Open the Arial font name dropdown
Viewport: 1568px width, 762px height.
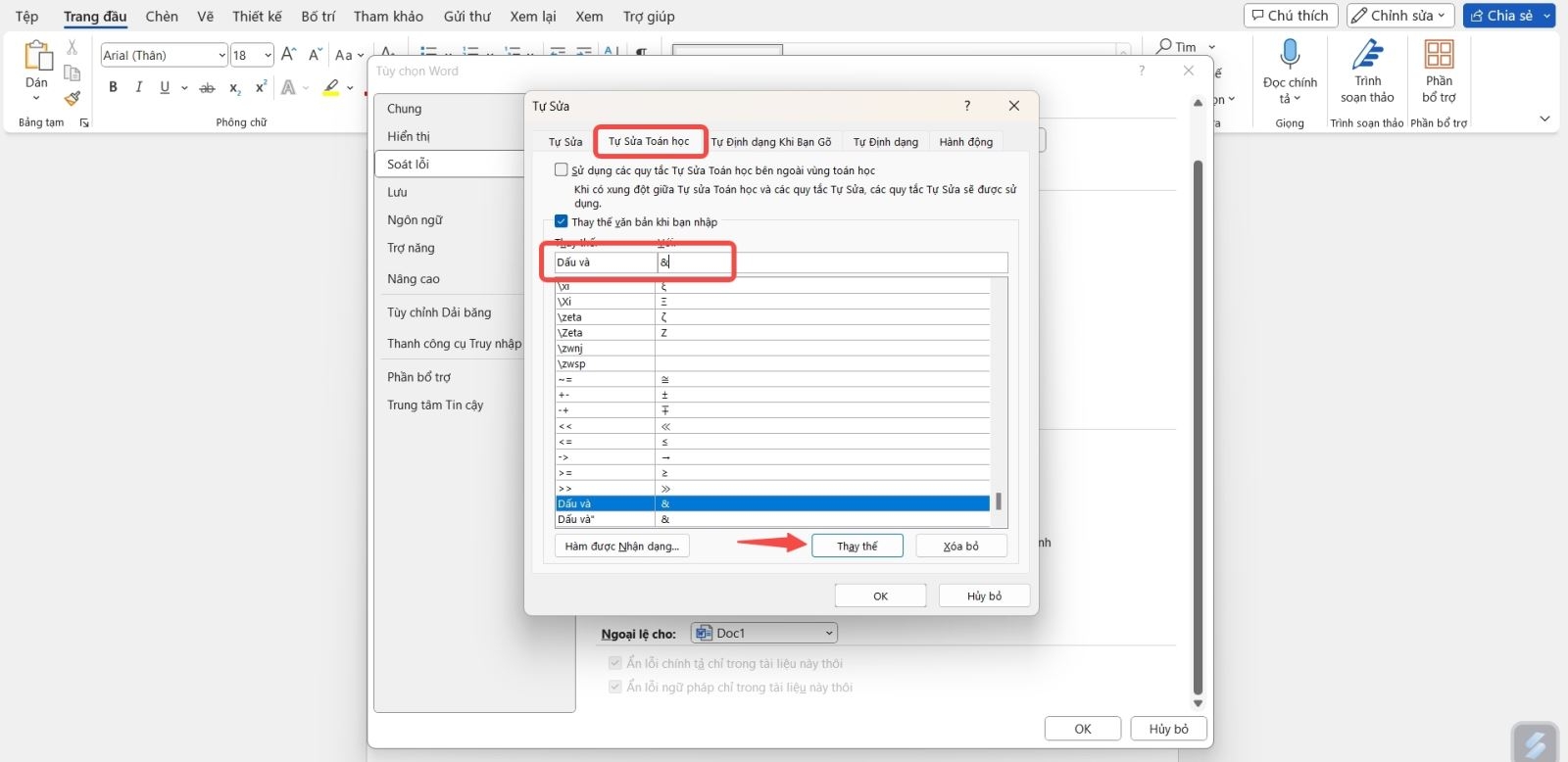pyautogui.click(x=222, y=55)
